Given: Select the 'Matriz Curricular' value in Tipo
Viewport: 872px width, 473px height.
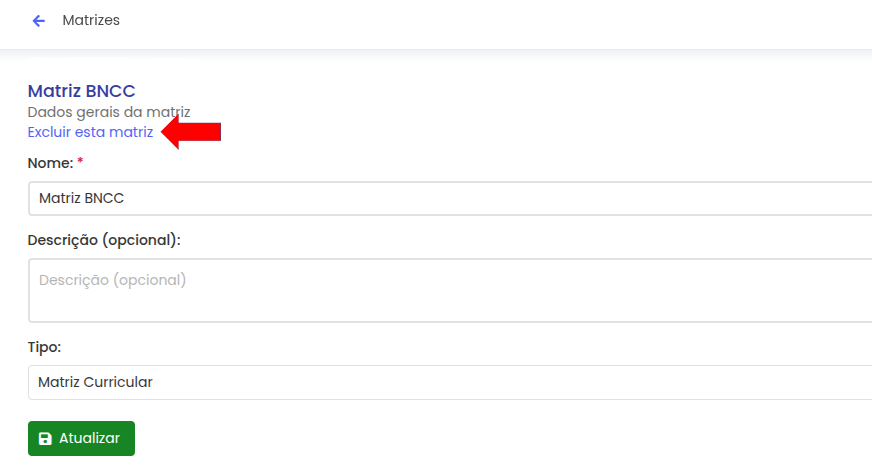Looking at the screenshot, I should [95, 382].
